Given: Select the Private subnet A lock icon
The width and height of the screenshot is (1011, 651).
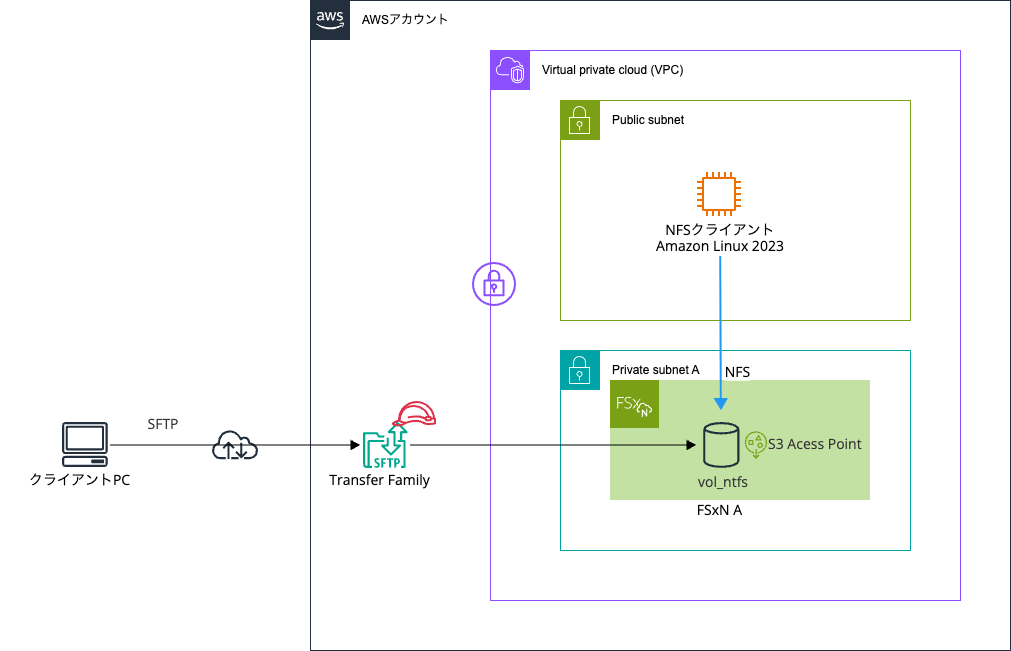Looking at the screenshot, I should click(580, 370).
